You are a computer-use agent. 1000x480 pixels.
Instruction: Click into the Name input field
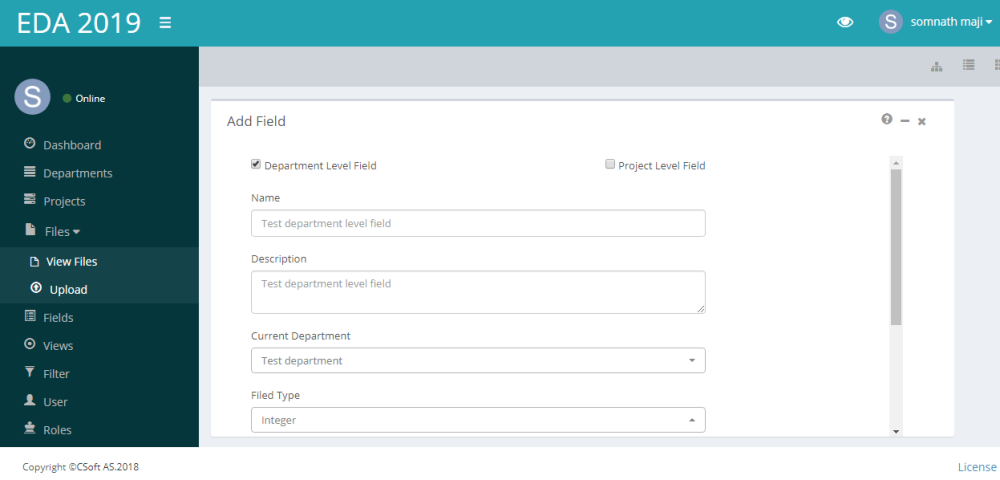478,223
